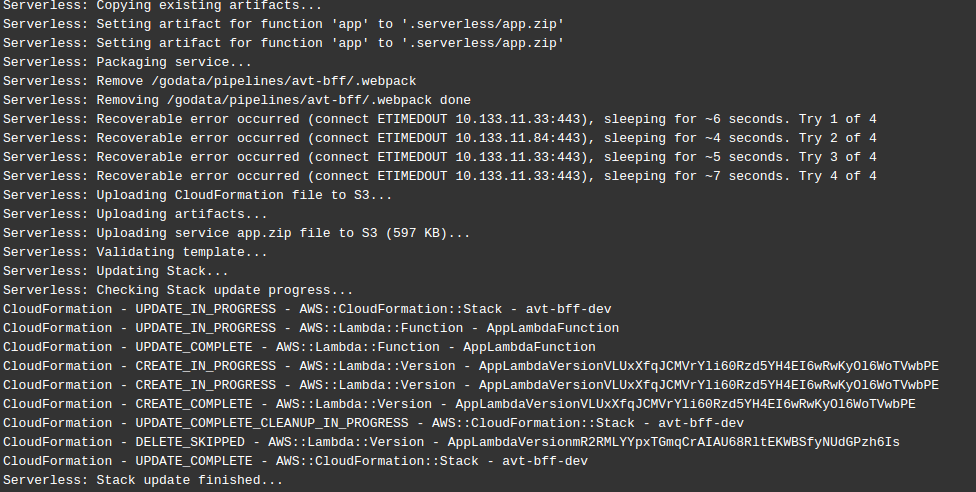Image resolution: width=976 pixels, height=492 pixels.
Task: Click the 'Validating template...' line
Action: point(135,252)
